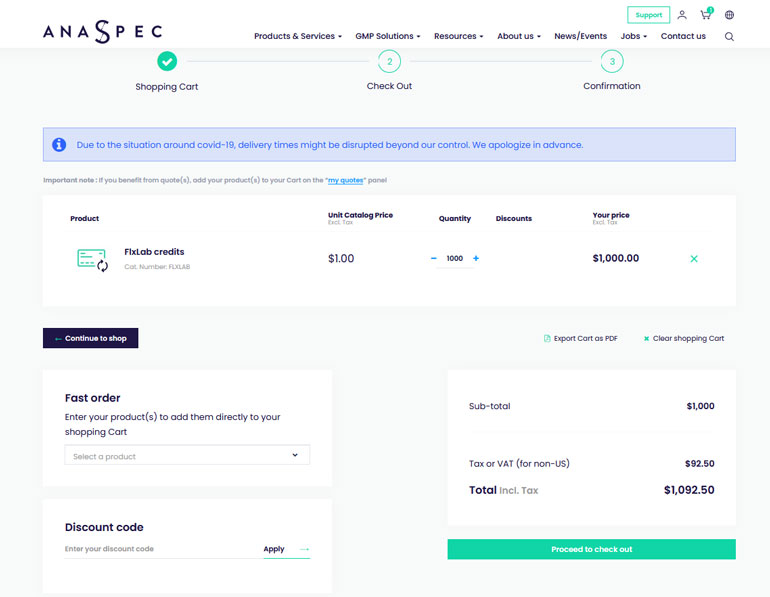Click the $92.50 tax value
Viewport: 770px width, 597px height.
point(700,463)
